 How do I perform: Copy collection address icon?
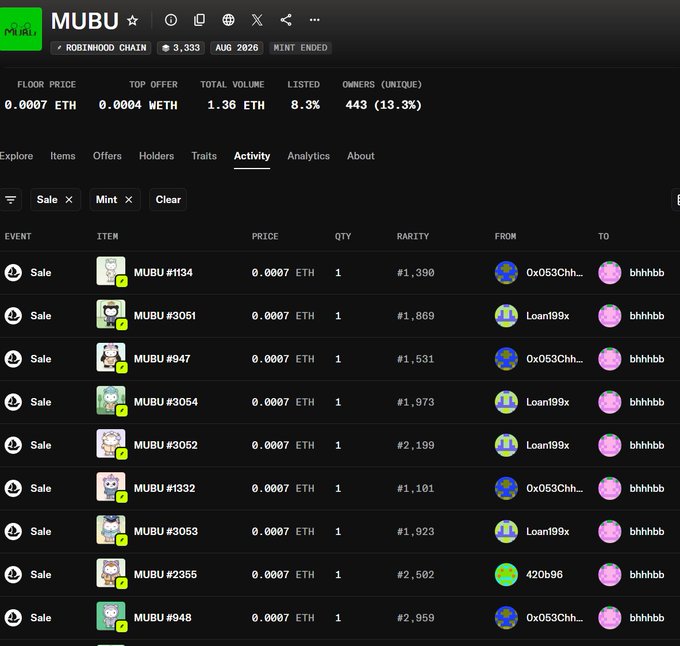[x=199, y=20]
